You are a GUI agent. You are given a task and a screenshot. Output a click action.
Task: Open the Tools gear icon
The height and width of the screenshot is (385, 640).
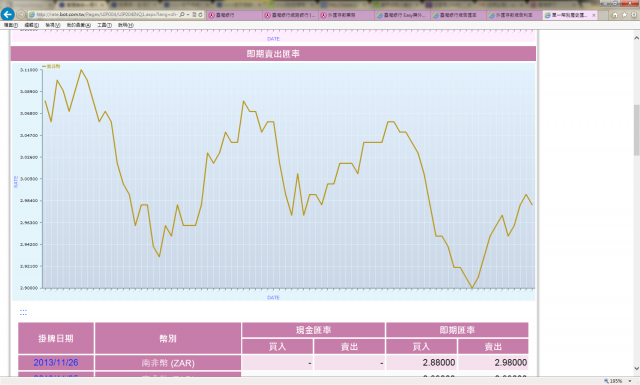pos(634,15)
